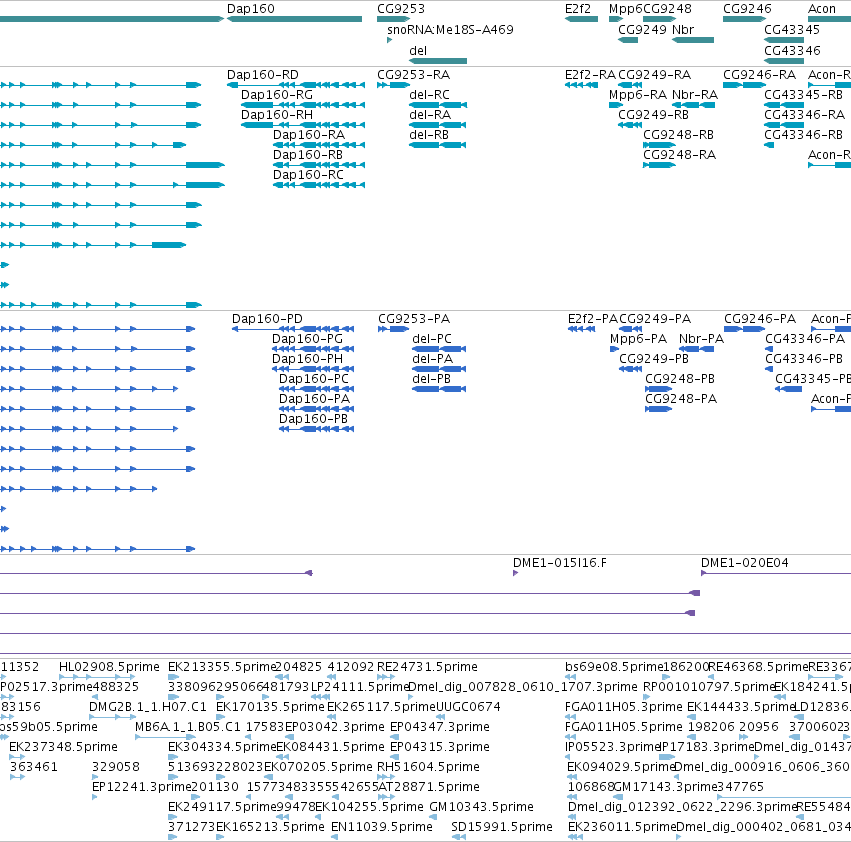Select the CG9249 gene label
This screenshot has height=842, width=851.
(x=643, y=29)
